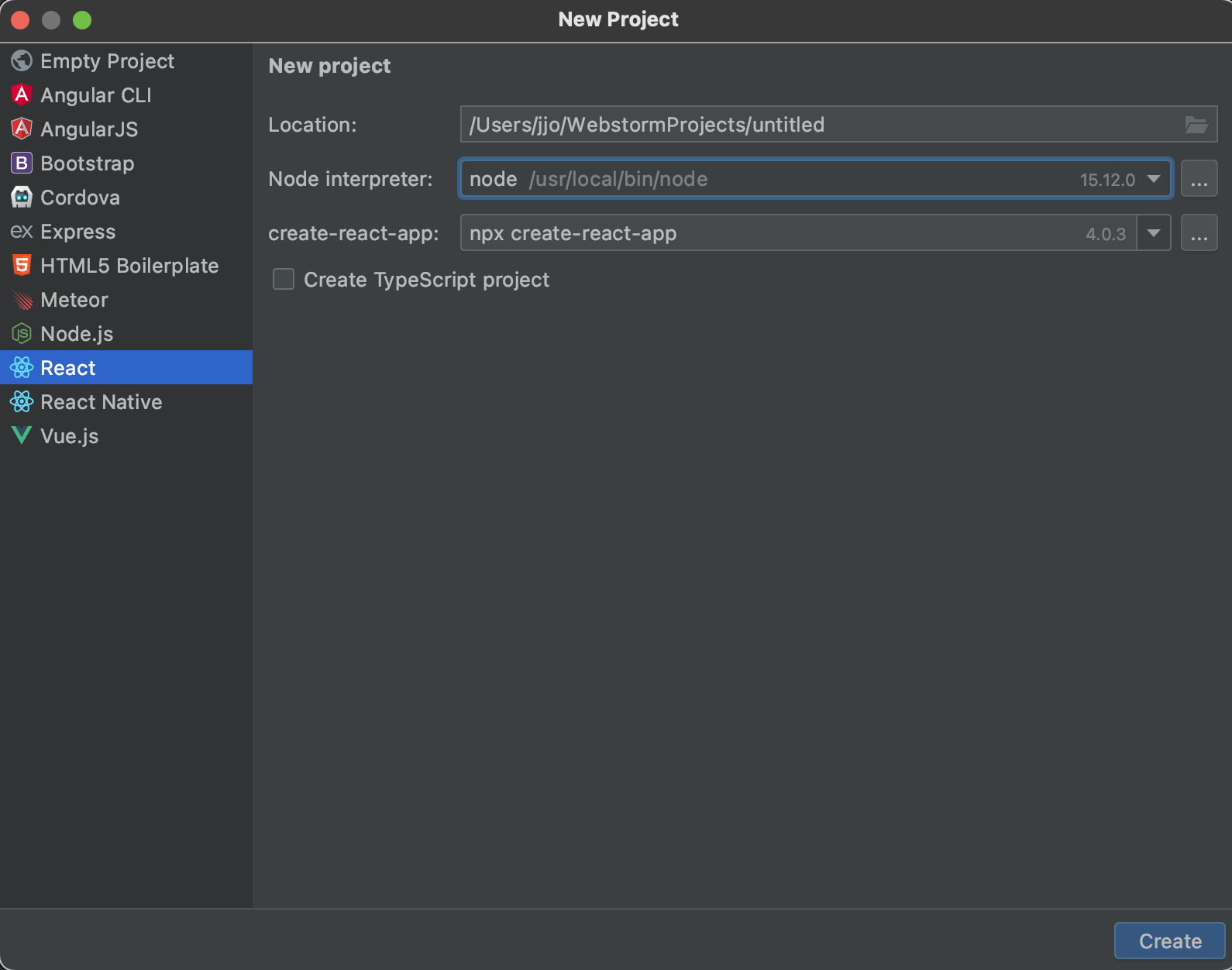
Task: Click the Cordova robot icon
Action: tap(22, 197)
